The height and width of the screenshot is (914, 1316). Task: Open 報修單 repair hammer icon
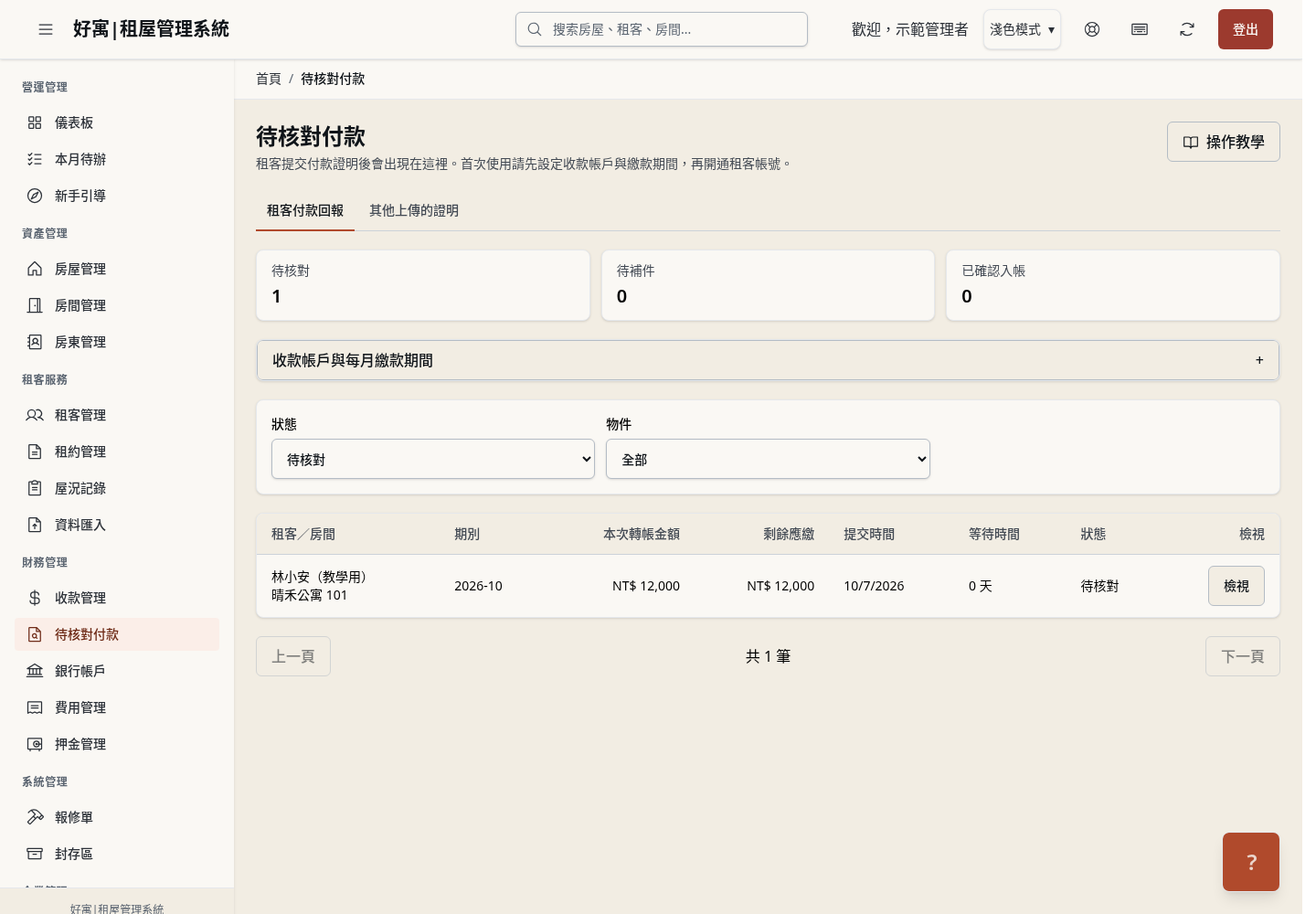35,817
